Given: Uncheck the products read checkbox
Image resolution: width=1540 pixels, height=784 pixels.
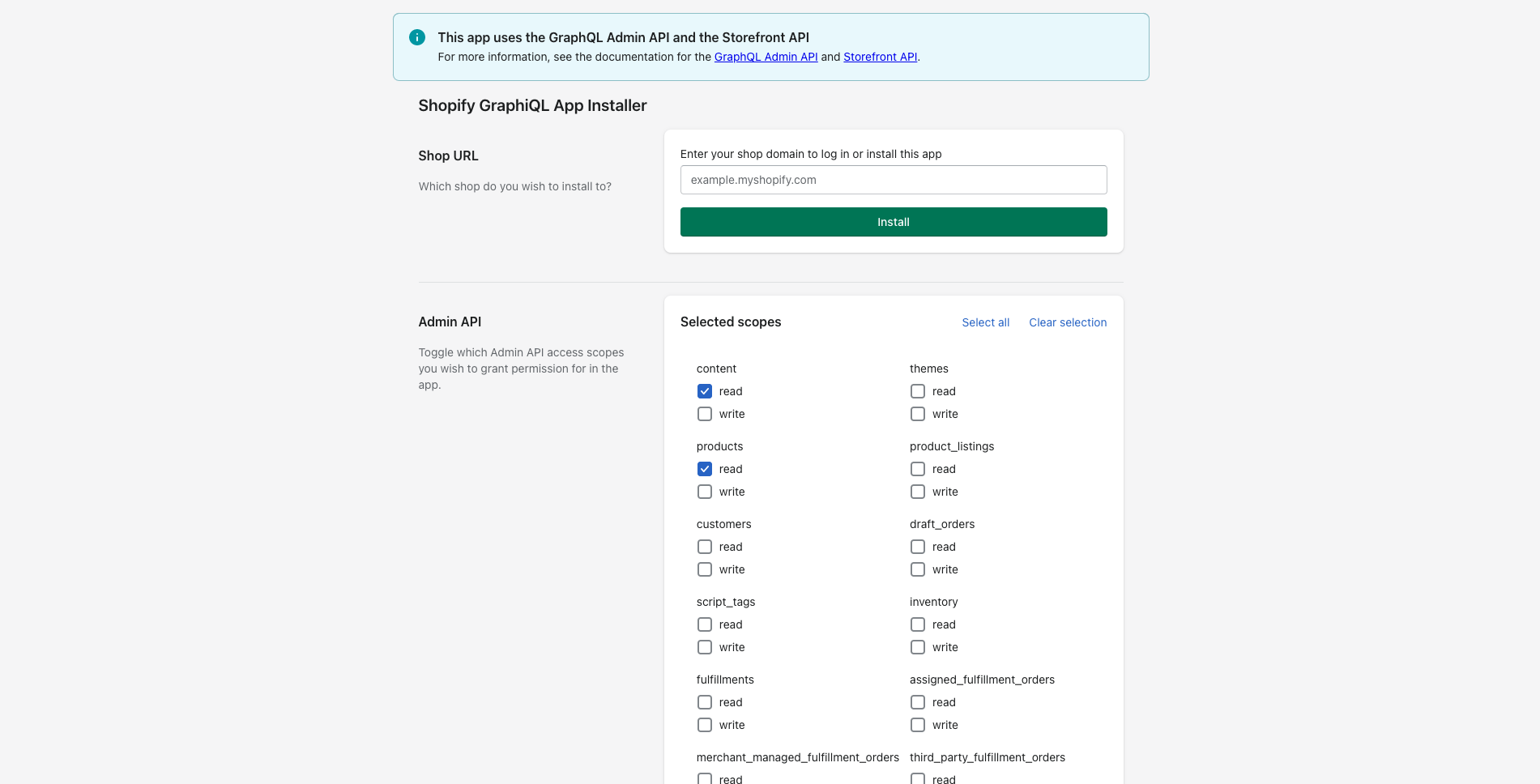Looking at the screenshot, I should click(x=705, y=469).
